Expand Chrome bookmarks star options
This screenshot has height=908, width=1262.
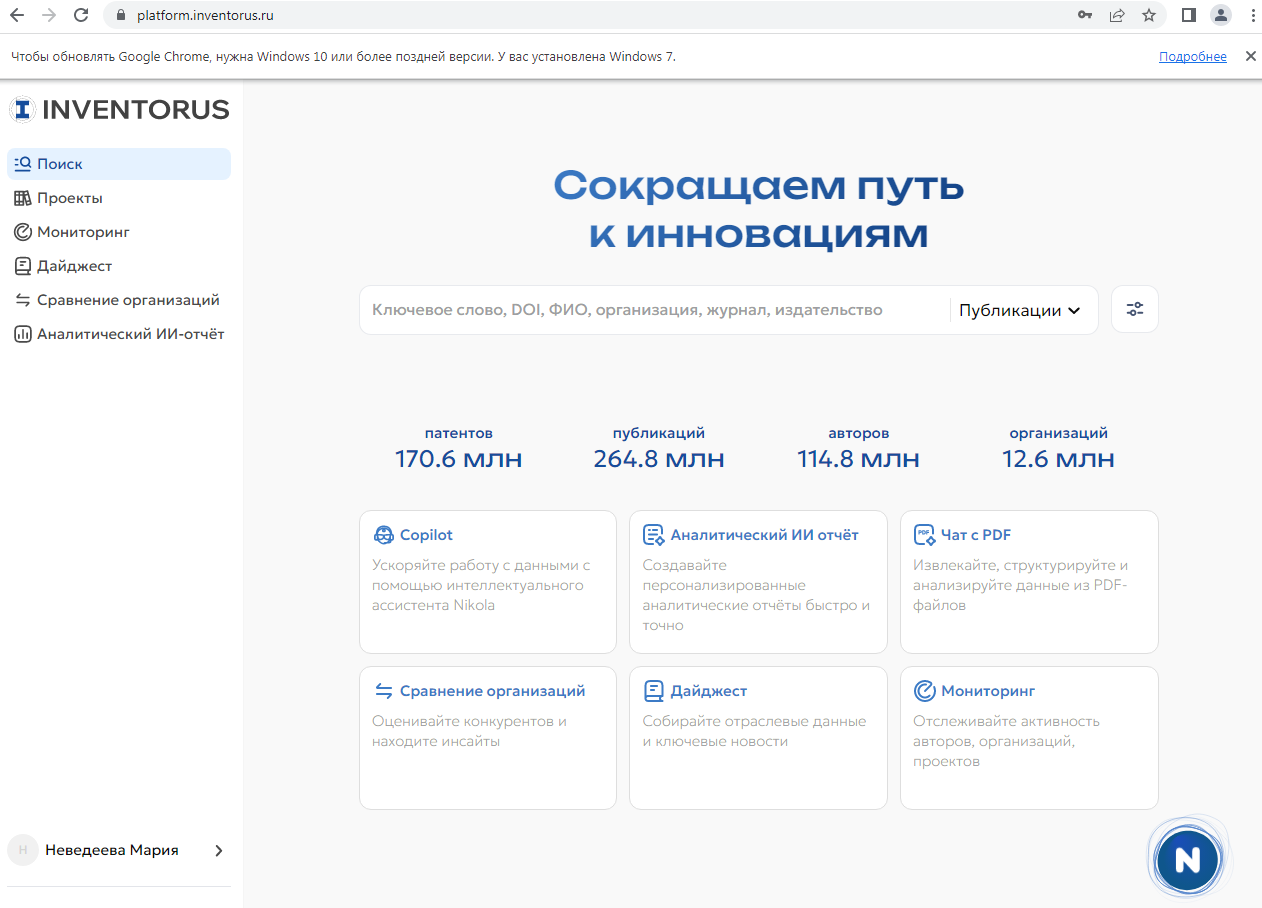pyautogui.click(x=1149, y=15)
